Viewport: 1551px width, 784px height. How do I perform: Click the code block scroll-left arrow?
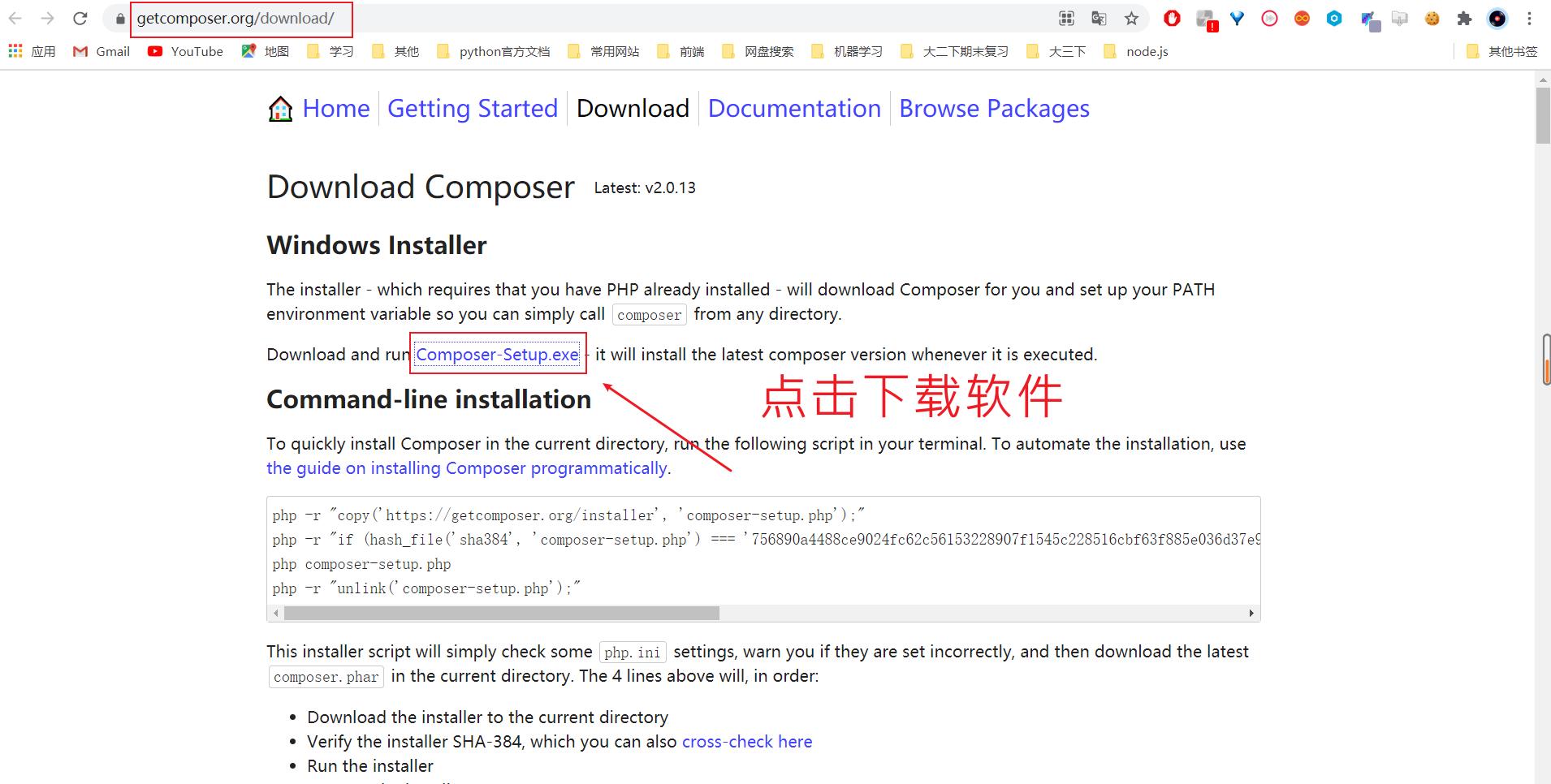pyautogui.click(x=276, y=613)
